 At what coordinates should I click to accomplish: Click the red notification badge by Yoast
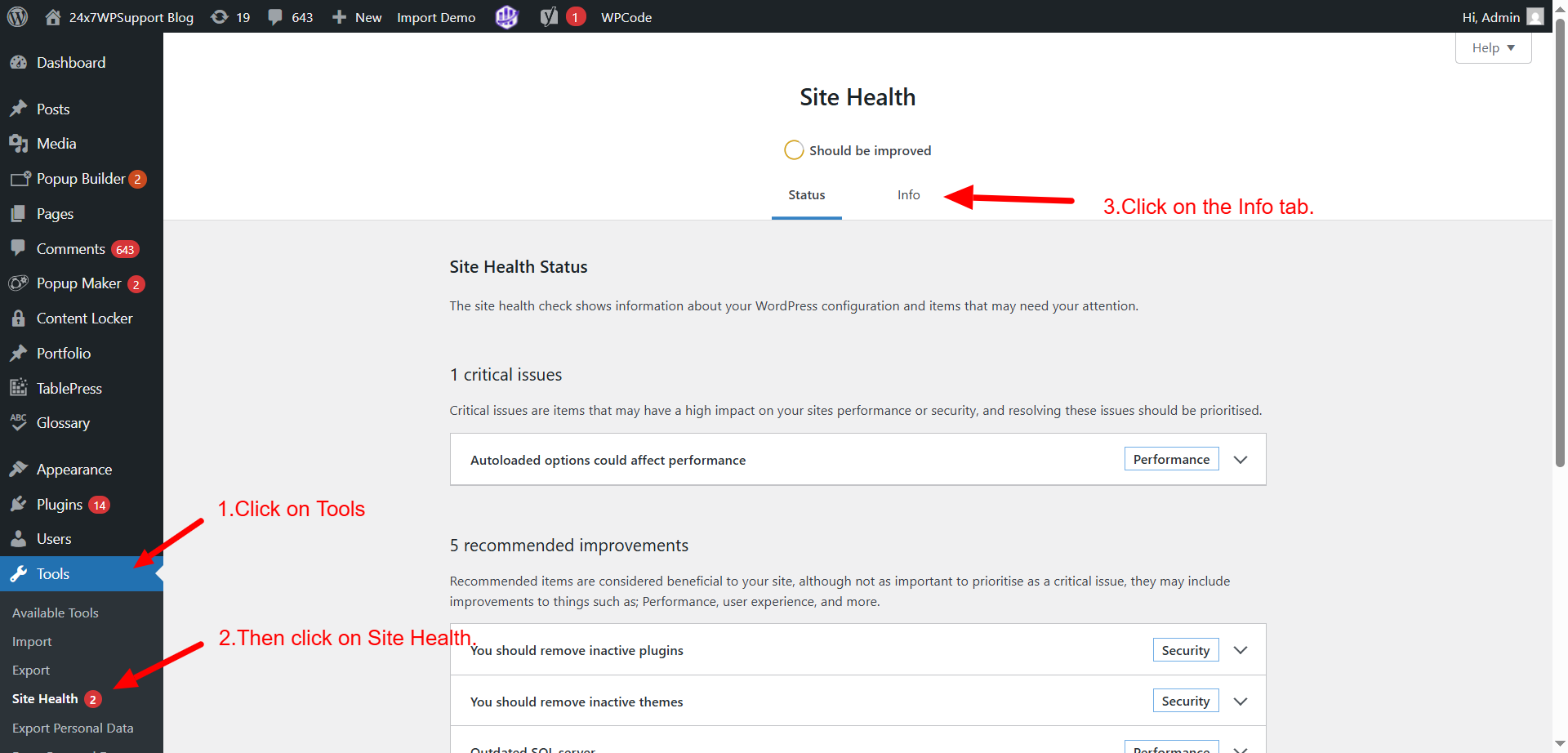point(576,17)
